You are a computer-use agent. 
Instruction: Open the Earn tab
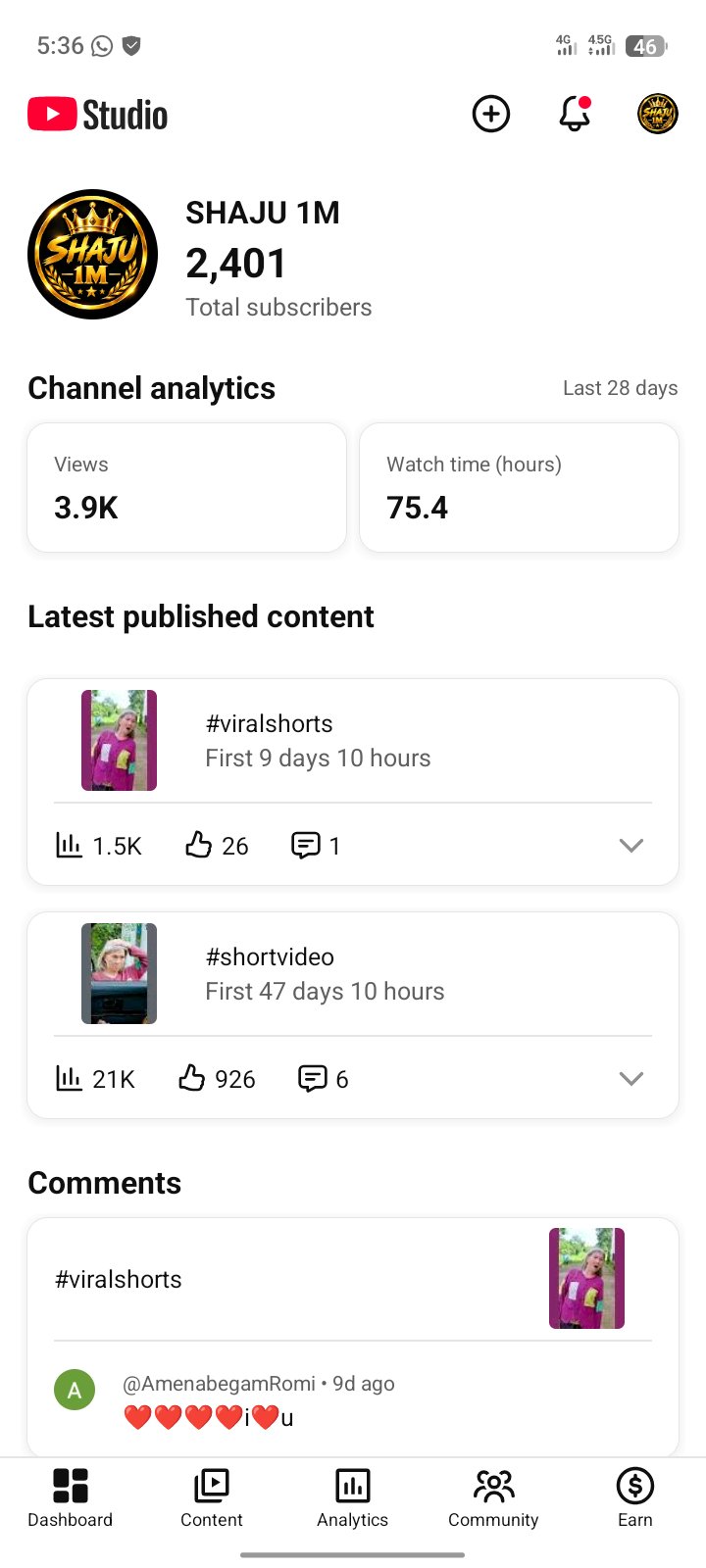point(635,1498)
